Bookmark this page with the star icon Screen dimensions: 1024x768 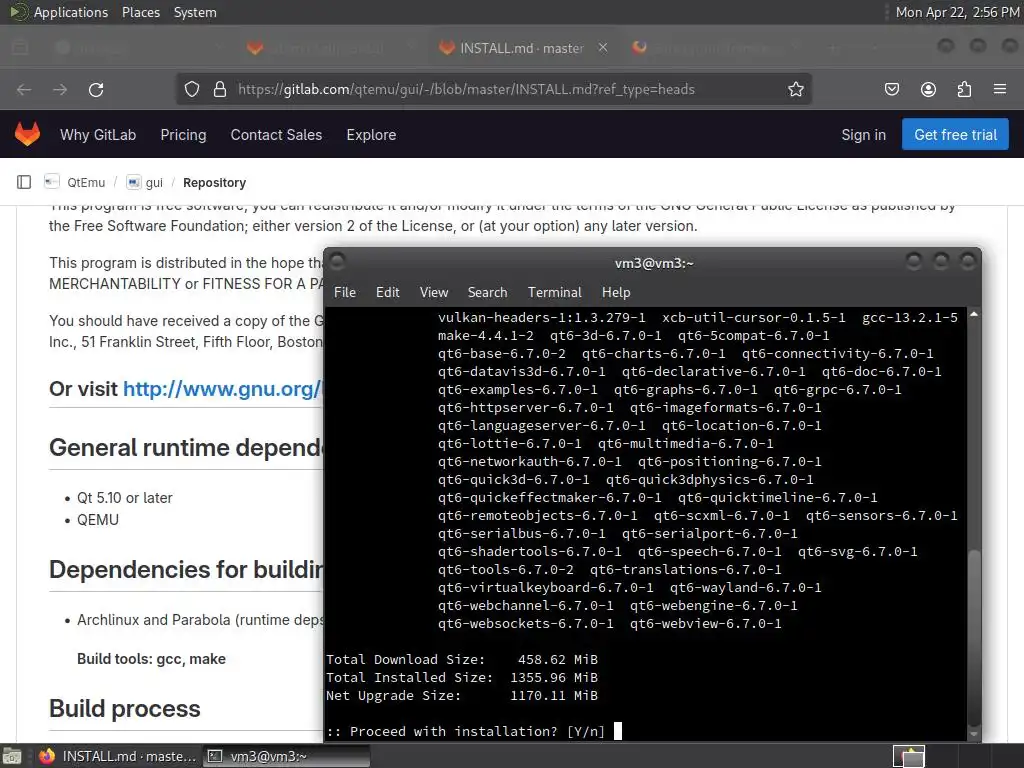click(x=795, y=89)
